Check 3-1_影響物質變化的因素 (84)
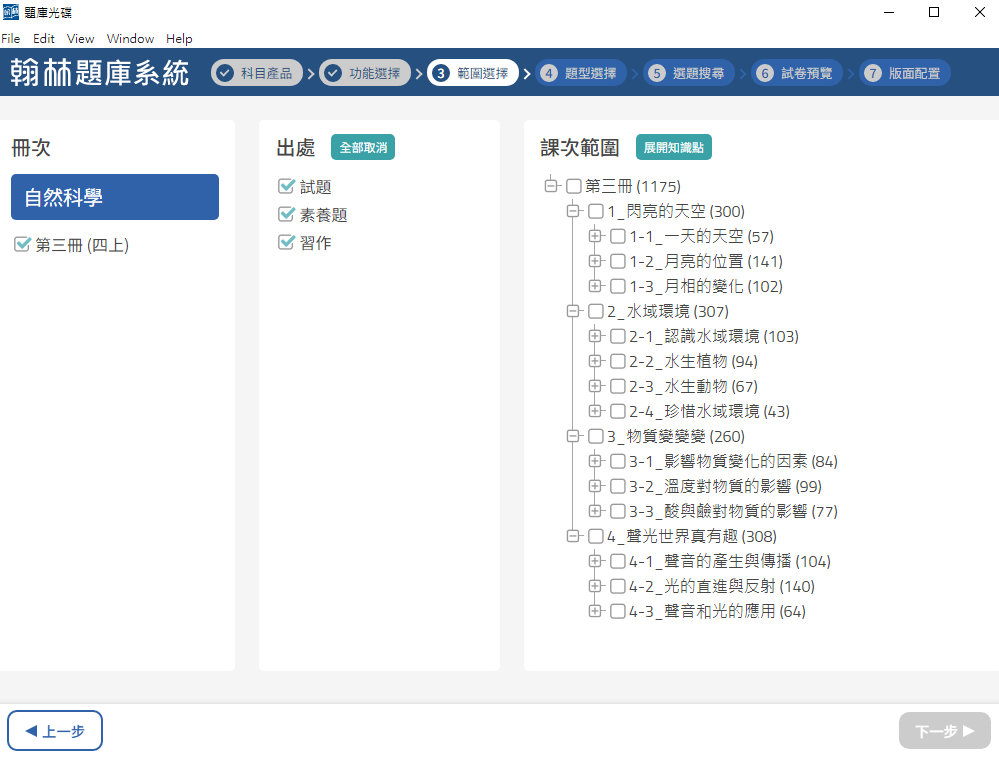The image size is (999, 757). (x=617, y=461)
